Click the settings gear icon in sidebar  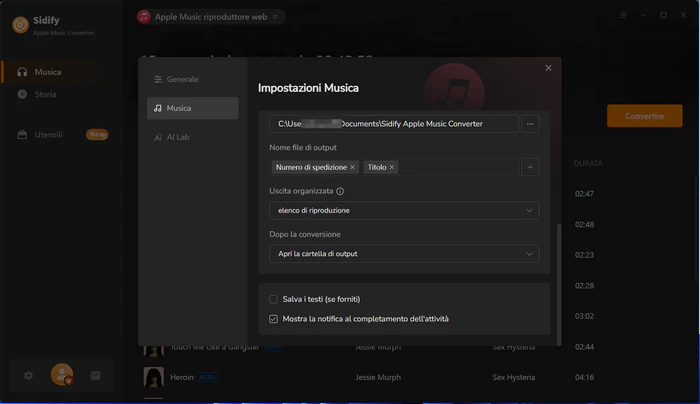tap(29, 375)
